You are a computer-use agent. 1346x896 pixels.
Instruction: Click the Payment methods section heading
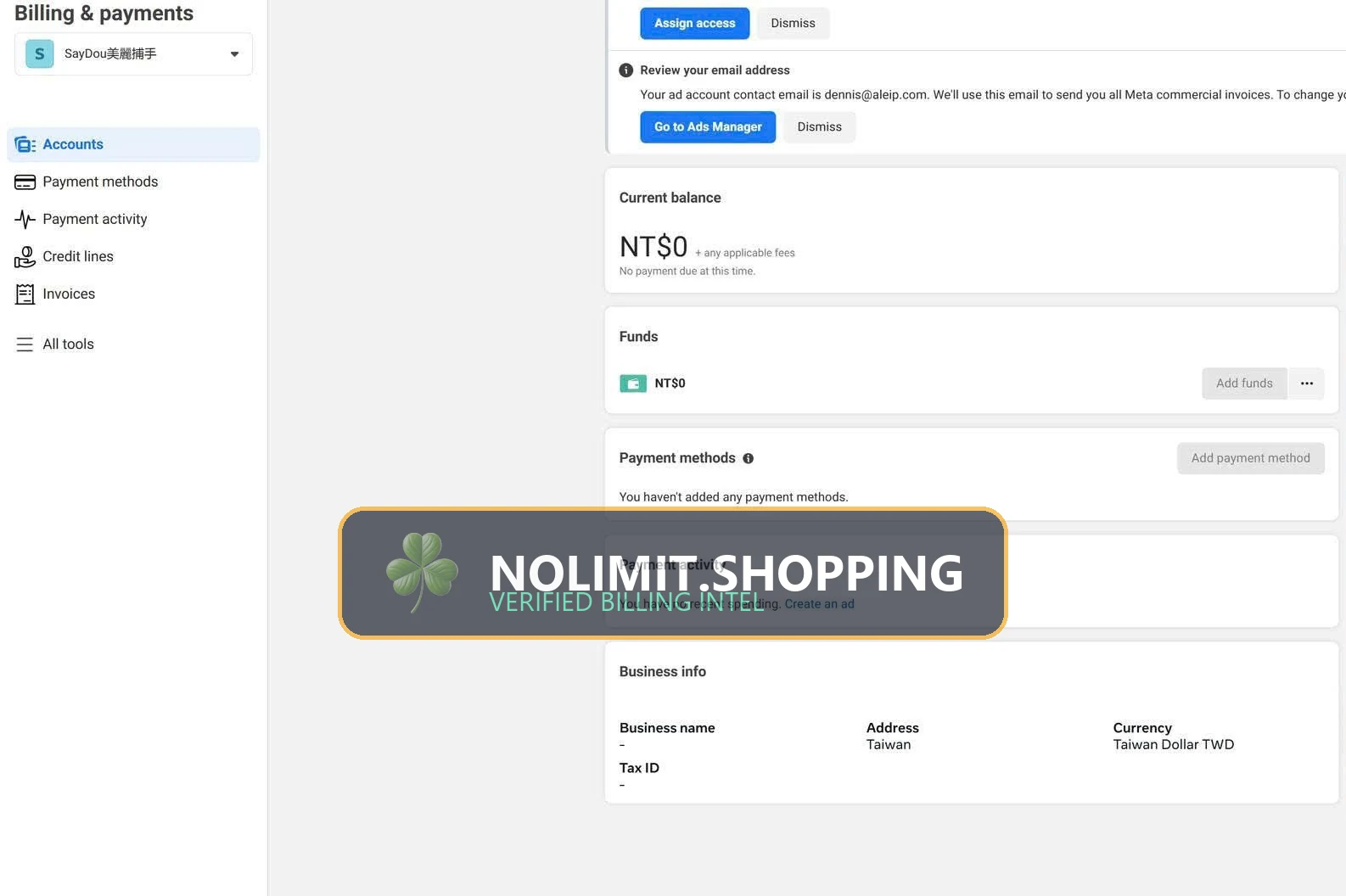pos(677,458)
